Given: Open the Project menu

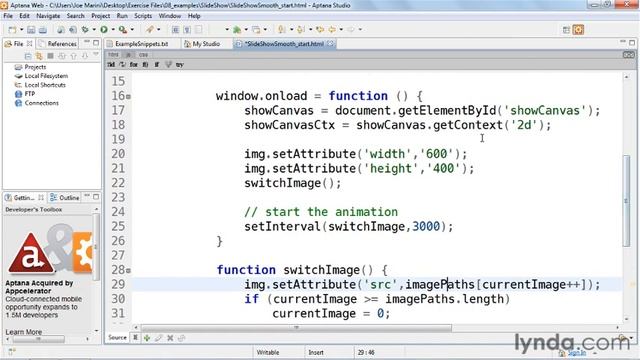Looking at the screenshot, I should coord(100,16).
